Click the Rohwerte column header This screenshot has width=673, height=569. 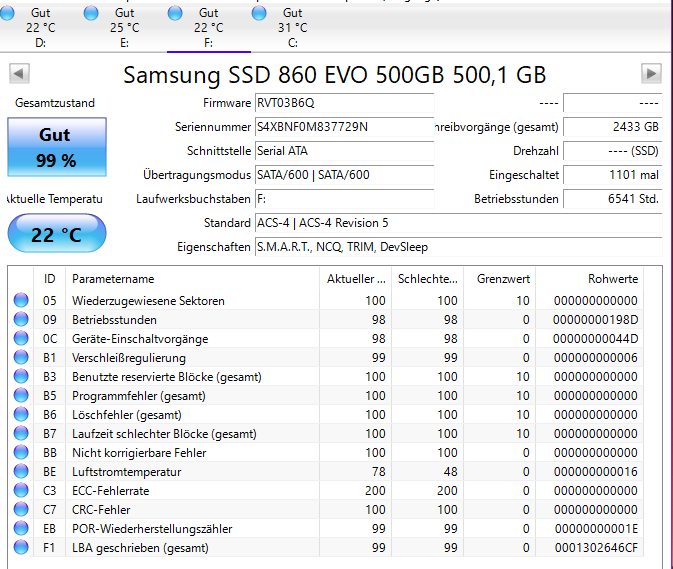pyautogui.click(x=589, y=279)
